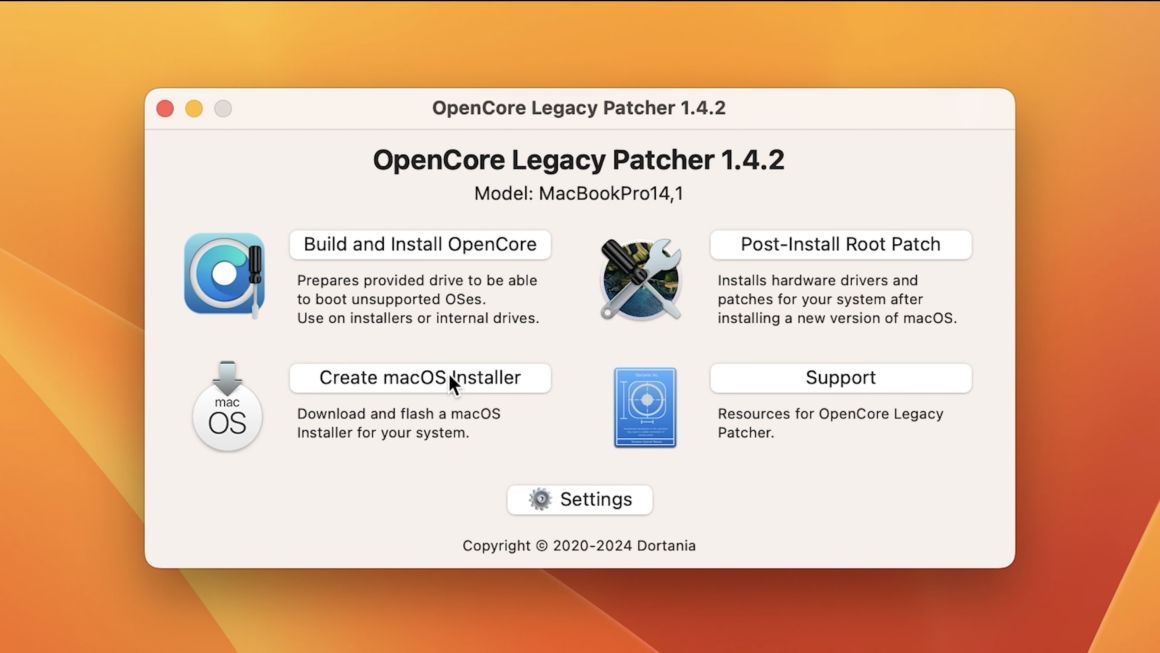1160x653 pixels.
Task: Open Post-Install Root Patch
Action: pyautogui.click(x=840, y=245)
